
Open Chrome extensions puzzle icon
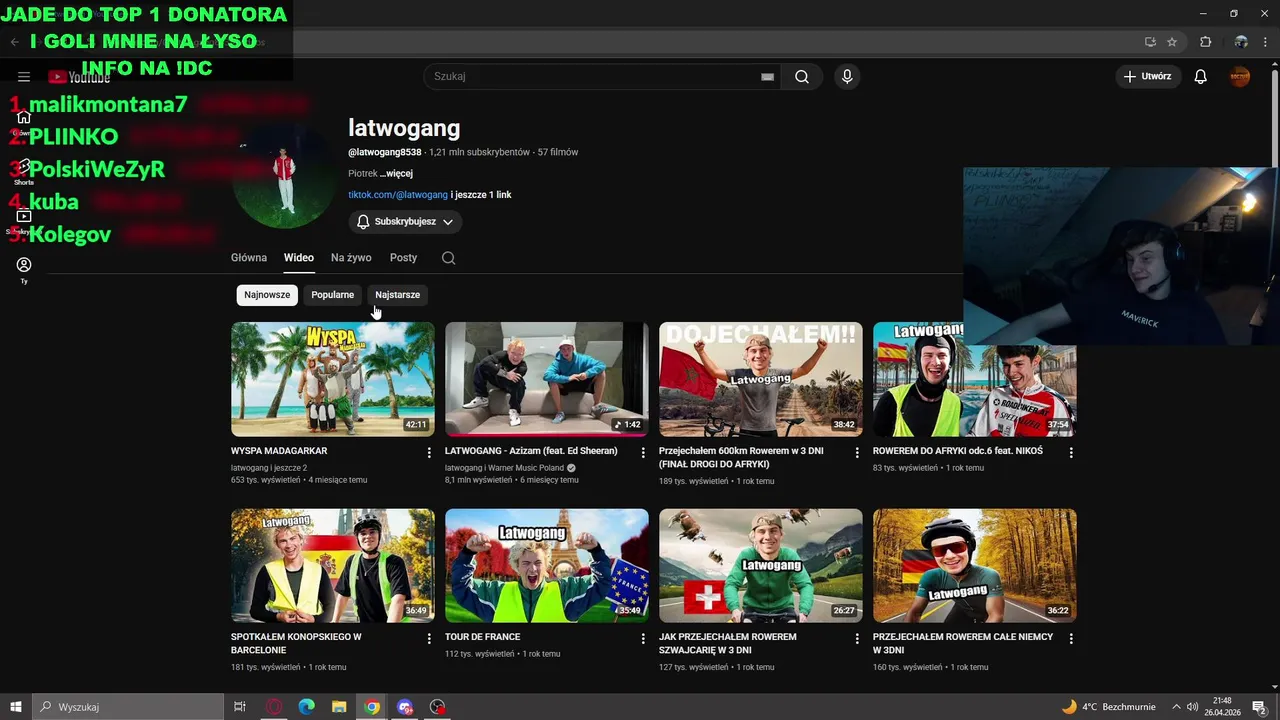pos(1205,42)
